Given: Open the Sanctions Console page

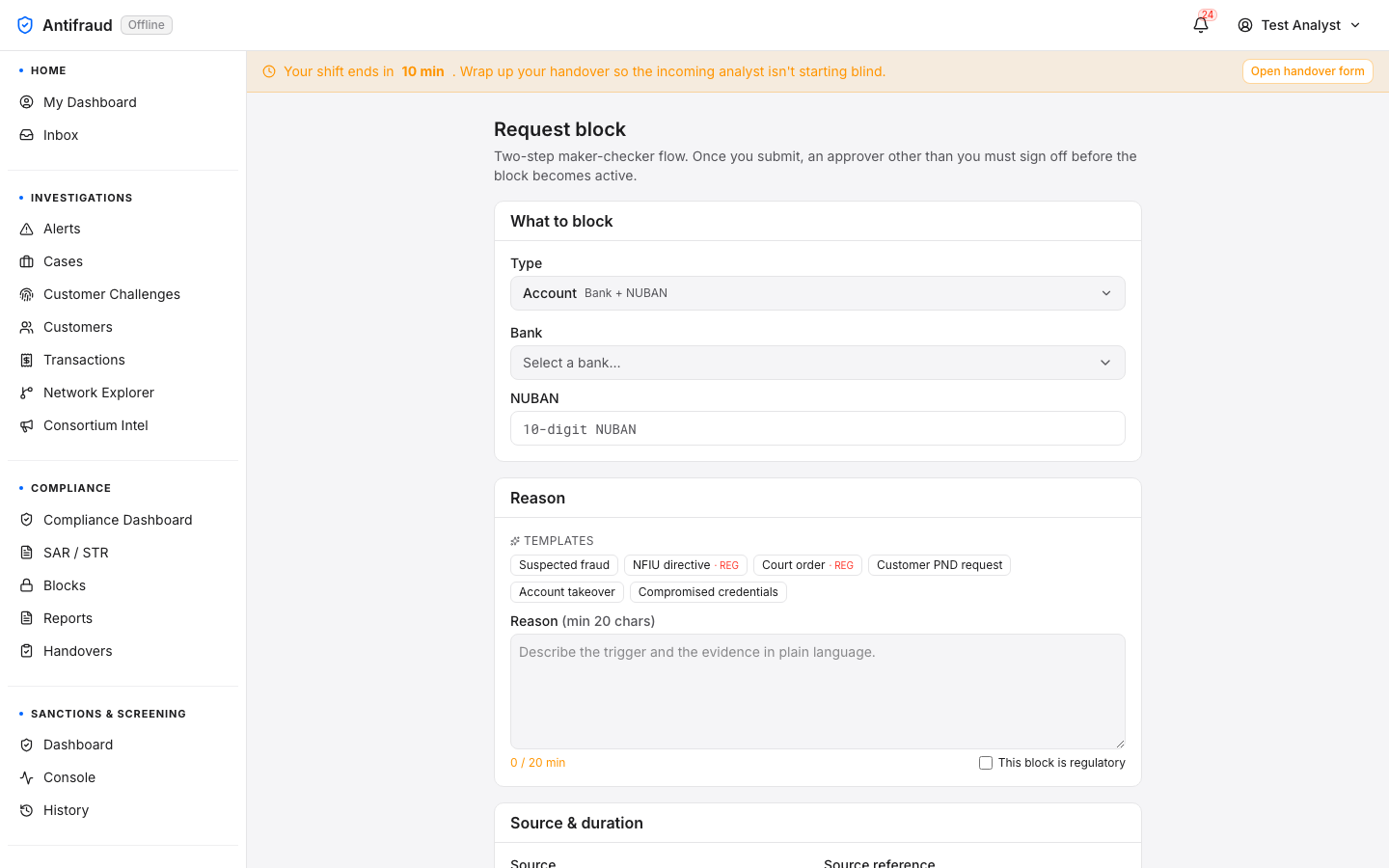Looking at the screenshot, I should [x=123, y=777].
